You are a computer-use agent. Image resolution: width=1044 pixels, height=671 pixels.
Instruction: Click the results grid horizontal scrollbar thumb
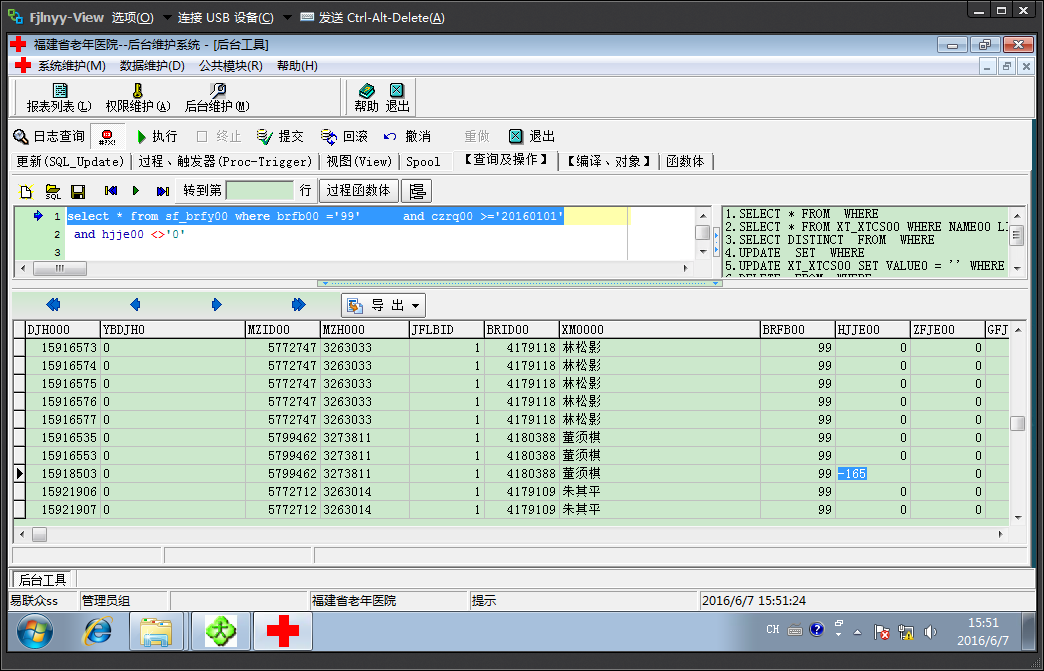coord(39,535)
